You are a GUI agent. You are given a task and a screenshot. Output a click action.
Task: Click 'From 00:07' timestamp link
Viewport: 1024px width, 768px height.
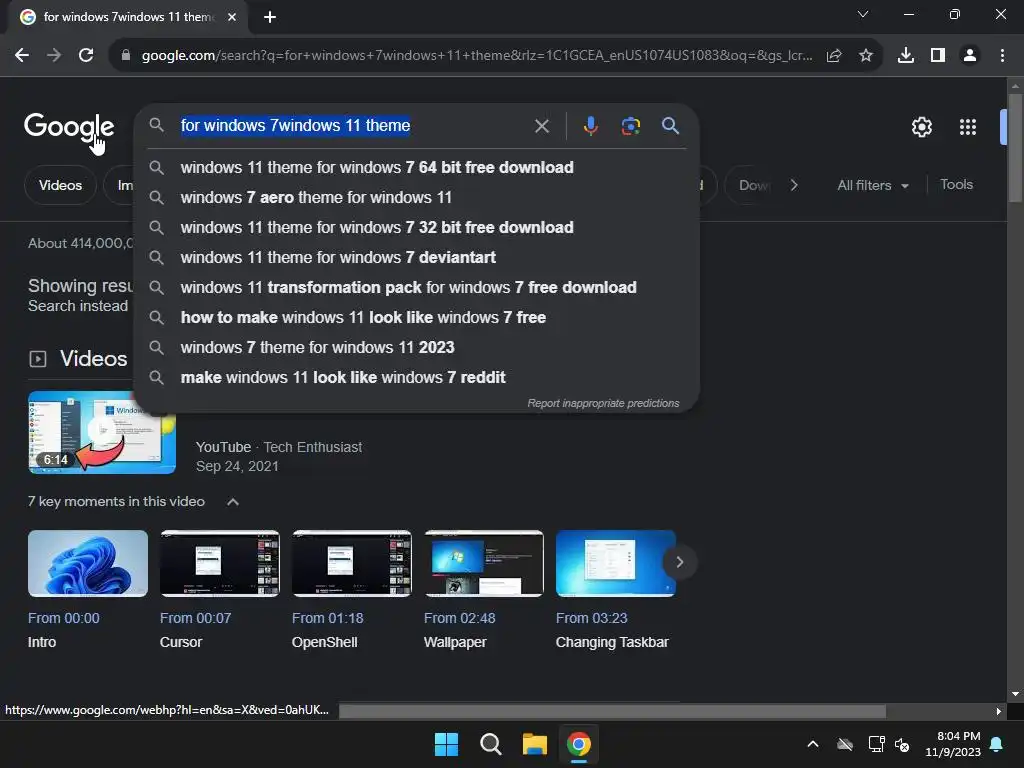click(x=195, y=618)
